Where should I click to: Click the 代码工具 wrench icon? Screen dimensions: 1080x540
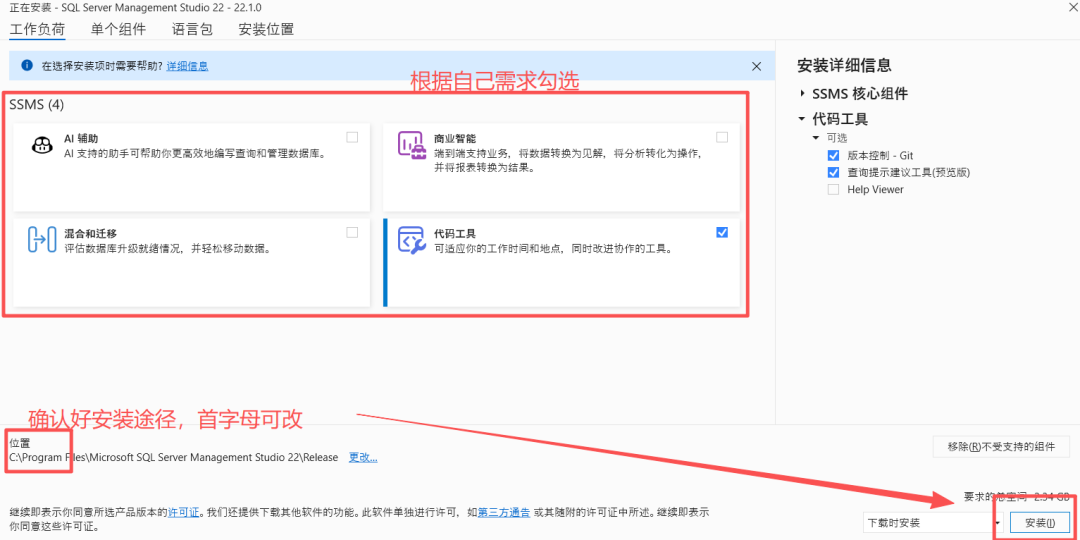tap(412, 240)
